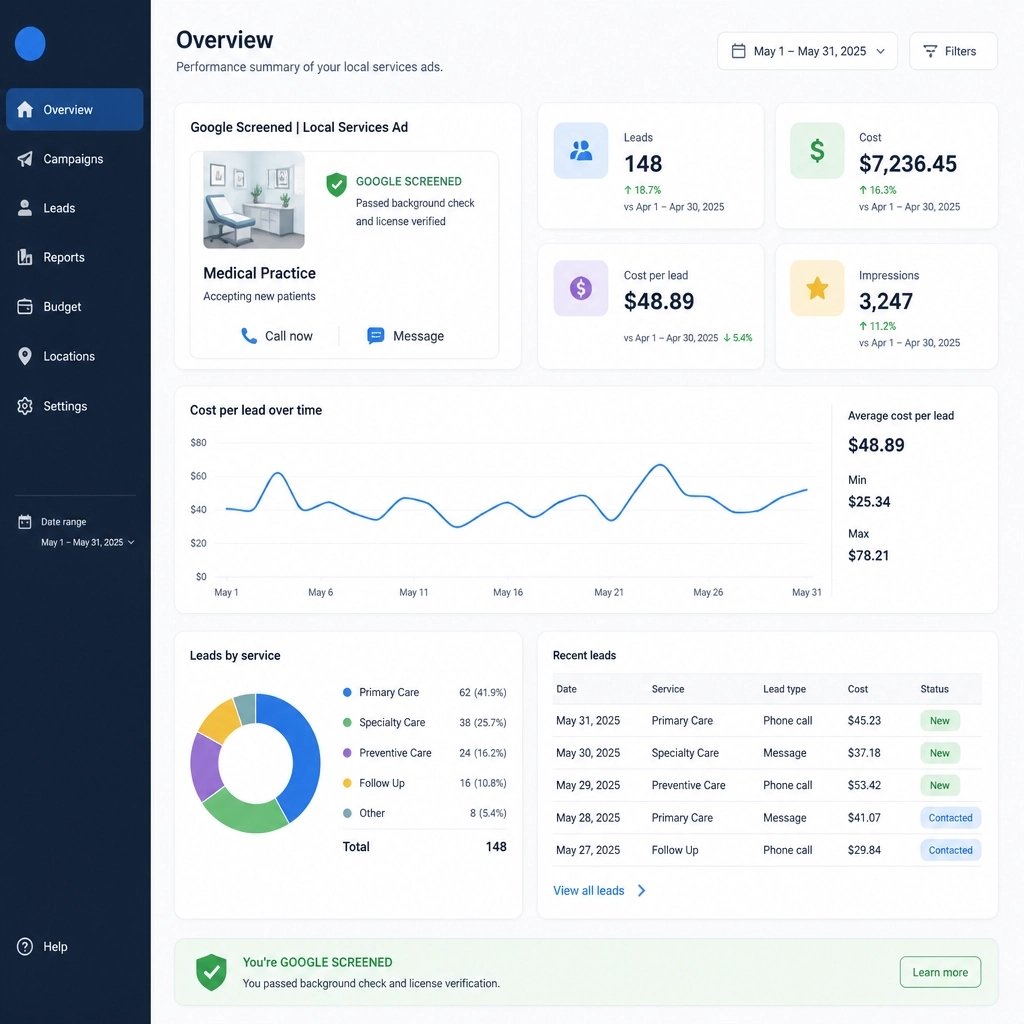The height and width of the screenshot is (1024, 1024).
Task: Click the Contacted status on May 27 lead
Action: point(950,850)
